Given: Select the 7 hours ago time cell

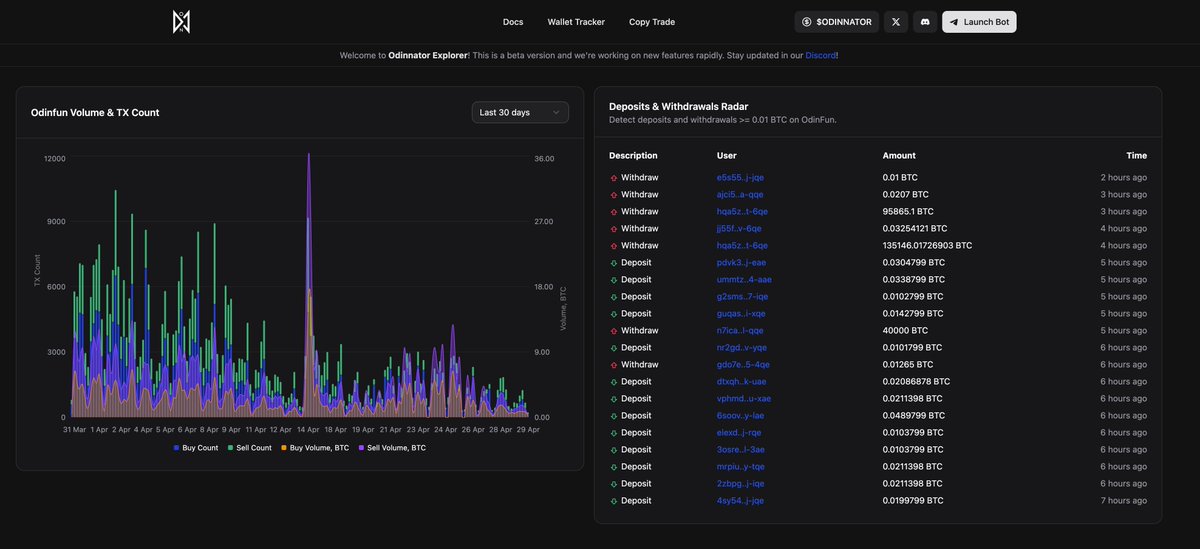Looking at the screenshot, I should coord(1123,501).
